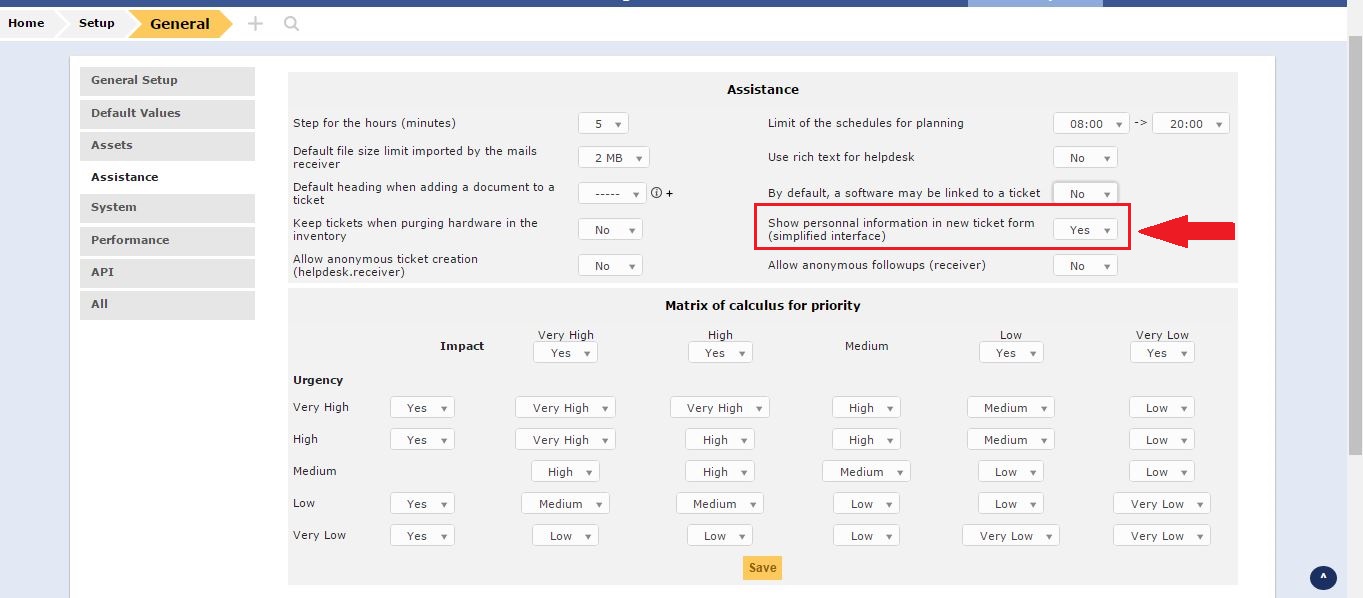This screenshot has width=1363, height=598.
Task: Open the Step for the hours dropdown
Action: pos(603,124)
